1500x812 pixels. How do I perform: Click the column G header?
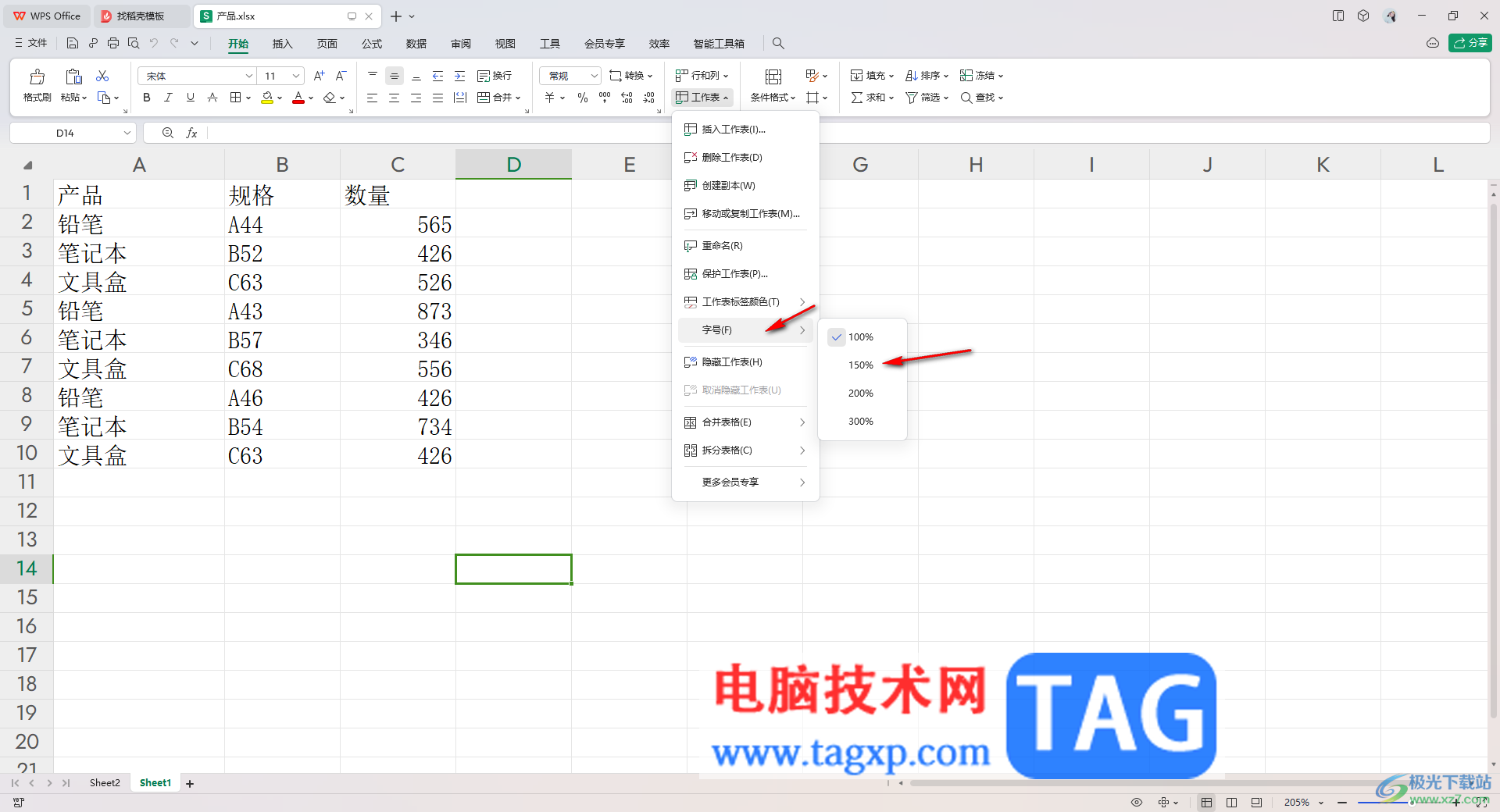[860, 165]
